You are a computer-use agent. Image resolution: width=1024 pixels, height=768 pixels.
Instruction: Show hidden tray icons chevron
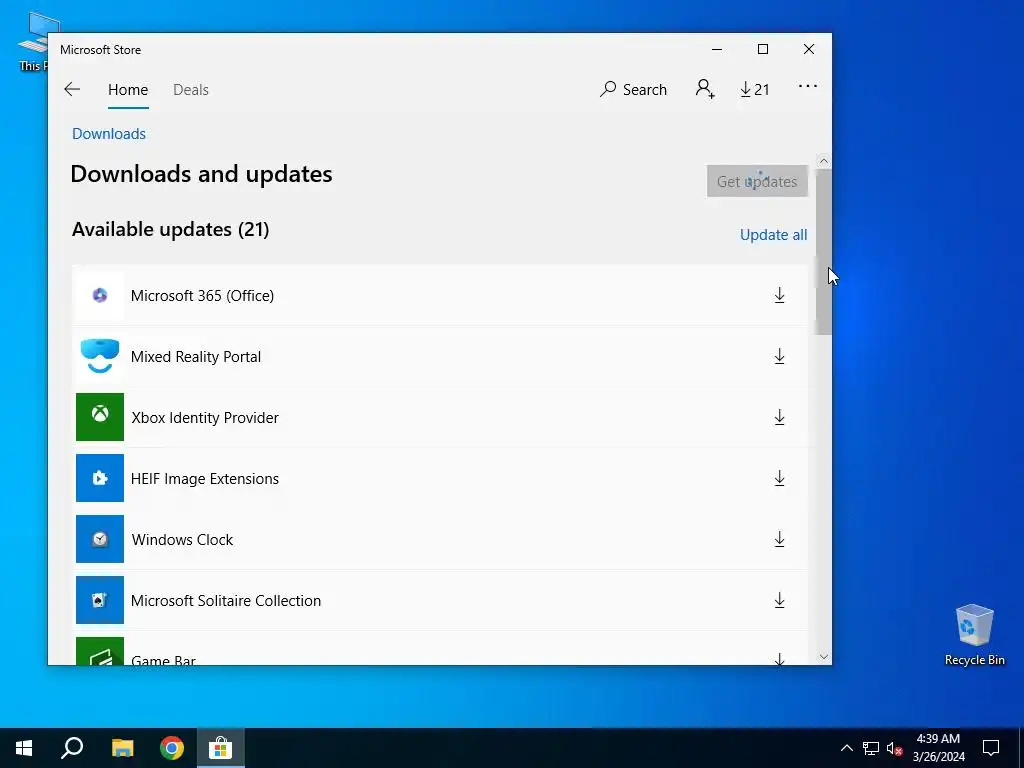(x=846, y=748)
